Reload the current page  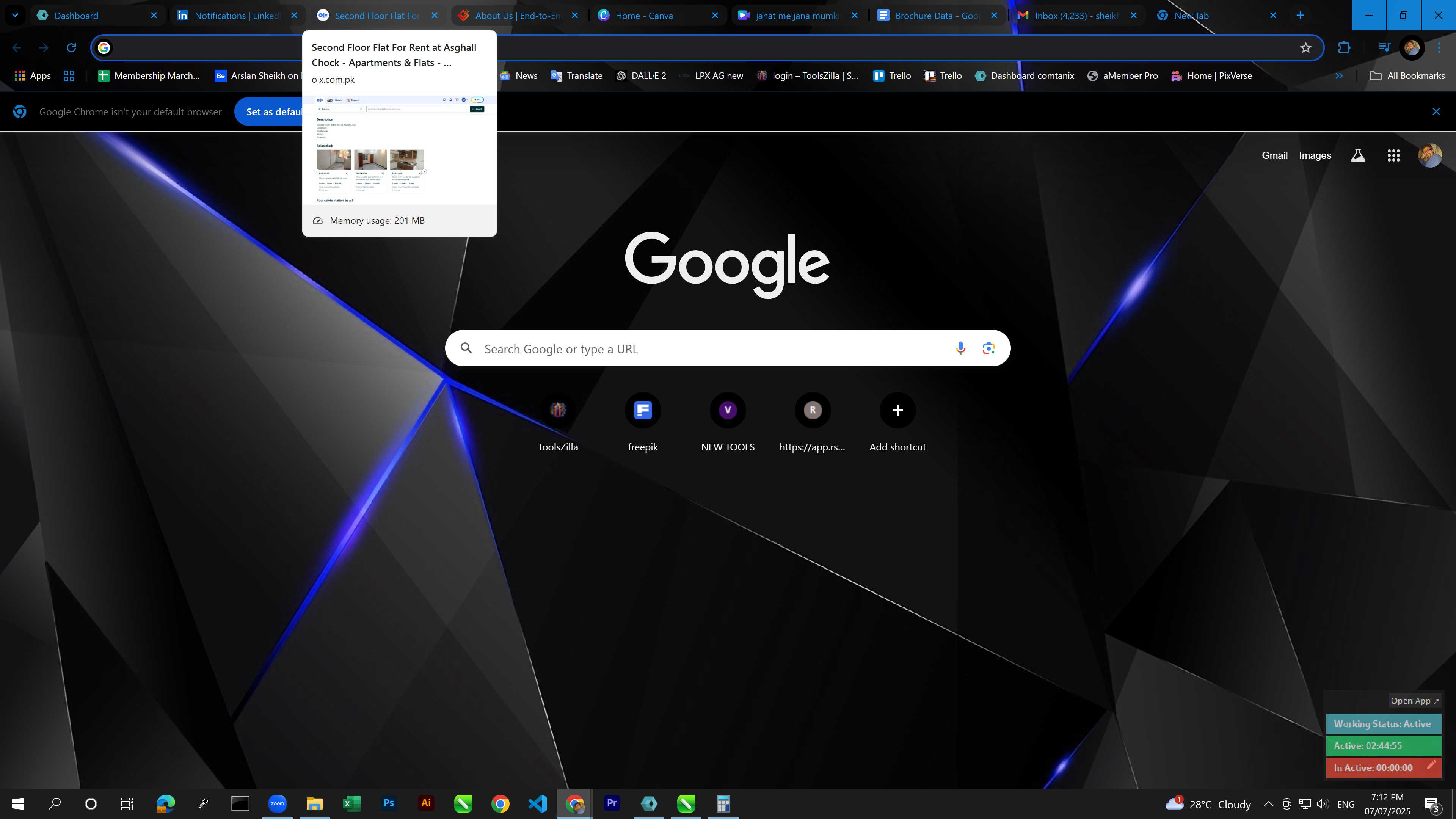click(x=71, y=47)
